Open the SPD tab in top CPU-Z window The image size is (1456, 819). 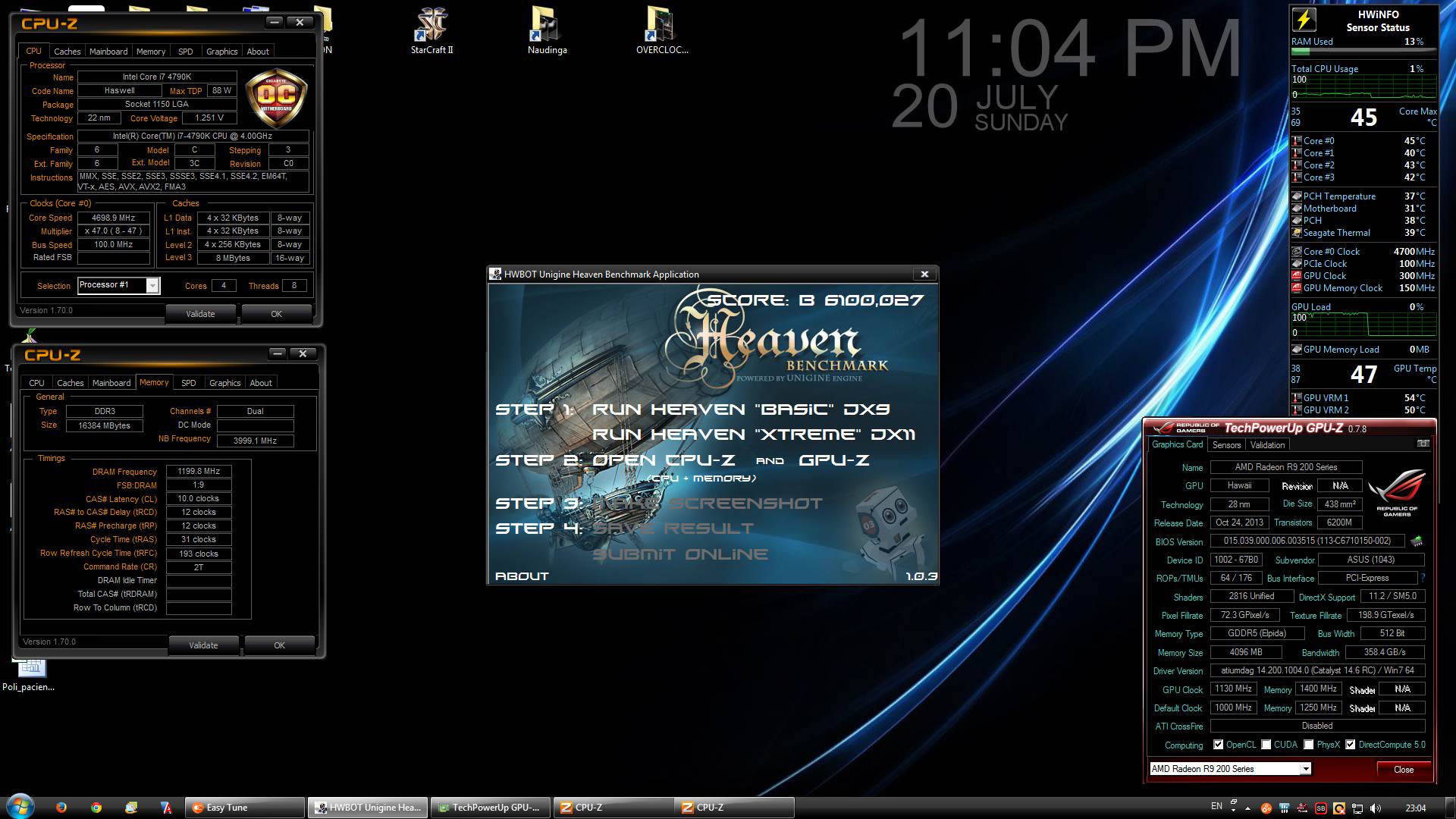pos(186,52)
